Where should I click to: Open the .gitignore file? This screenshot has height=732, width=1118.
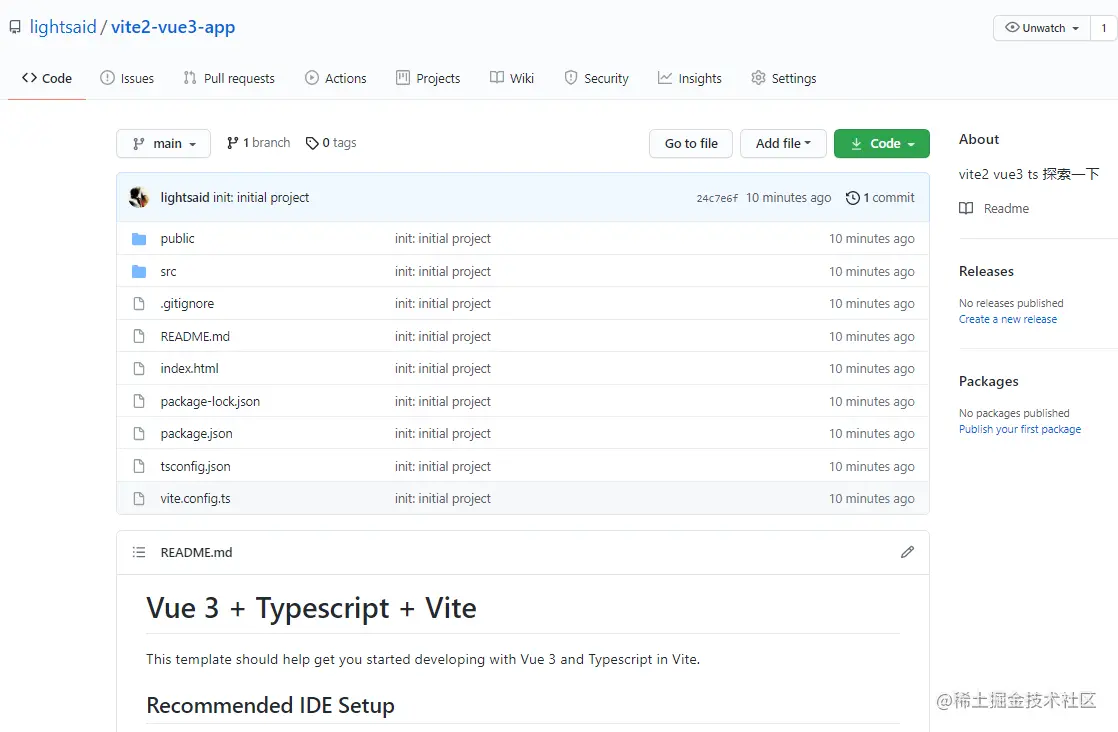pyautogui.click(x=187, y=304)
